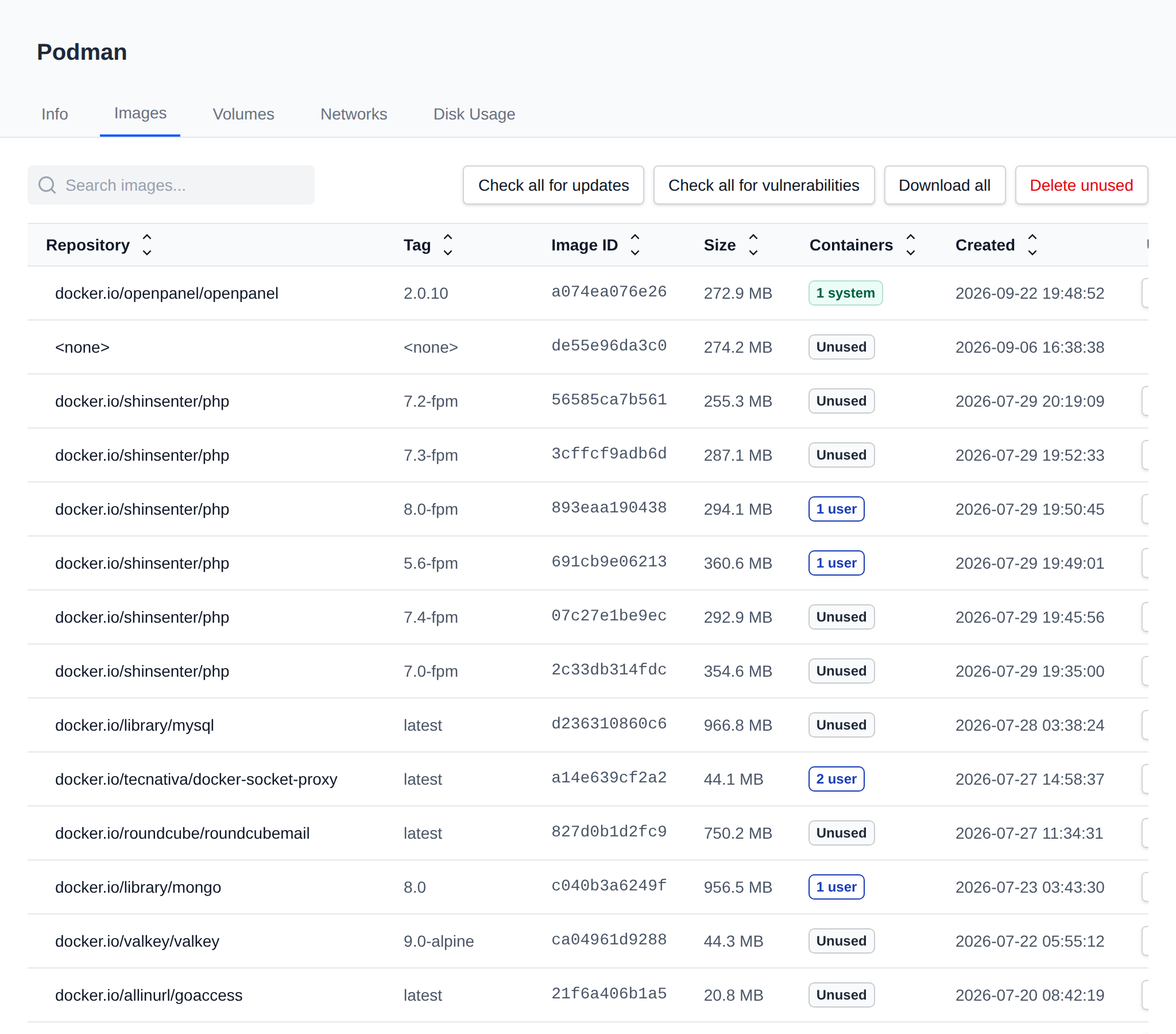Sort by Created column arrows
The height and width of the screenshot is (1034, 1176).
(x=1032, y=245)
